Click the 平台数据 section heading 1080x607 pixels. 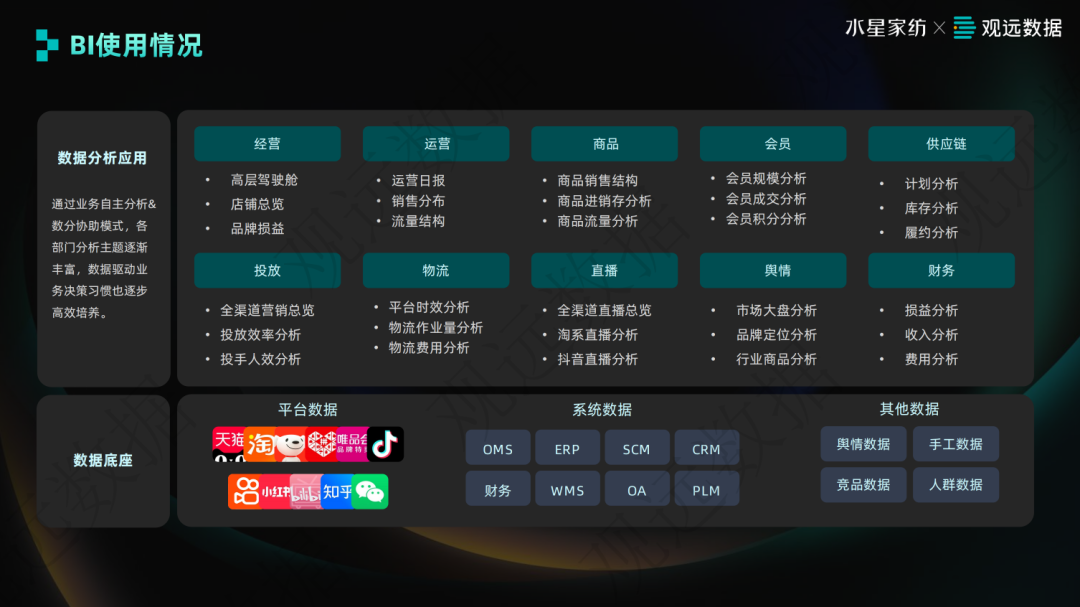click(308, 409)
